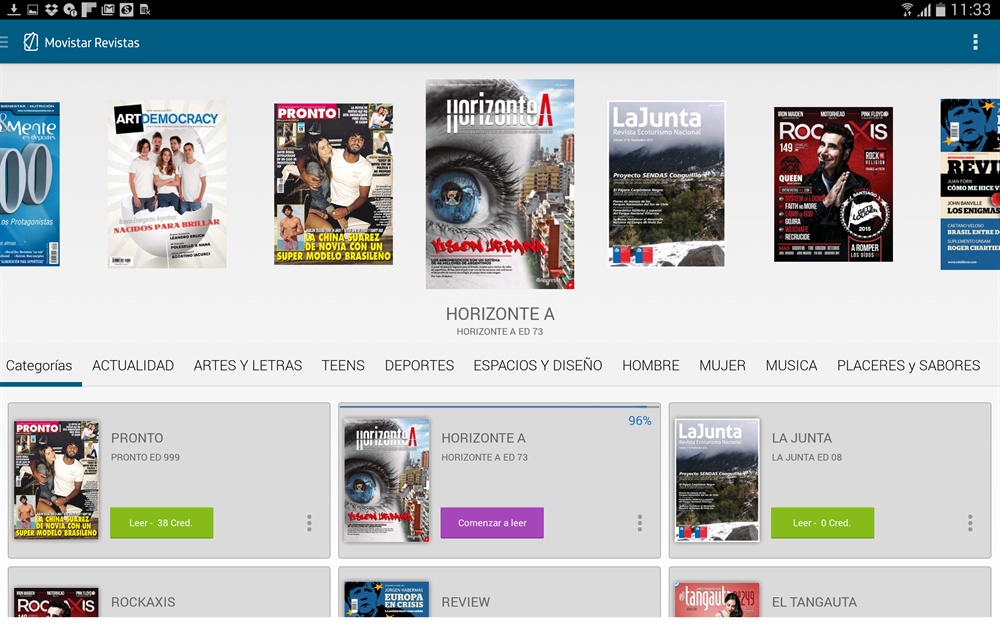This screenshot has height=625, width=1000.
Task: Open the hamburger navigation menu
Action: [4, 43]
